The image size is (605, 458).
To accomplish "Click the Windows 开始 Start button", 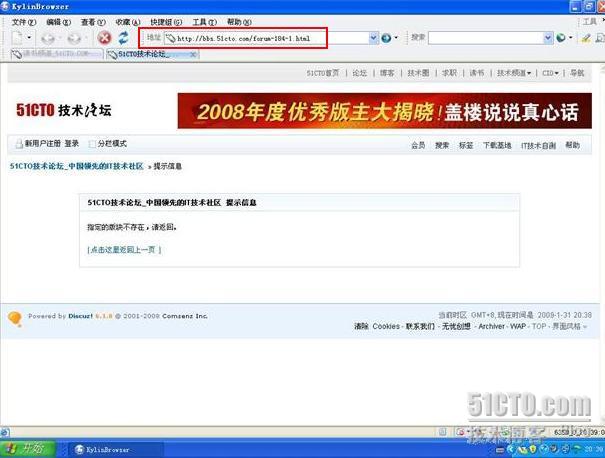I will (x=28, y=449).
